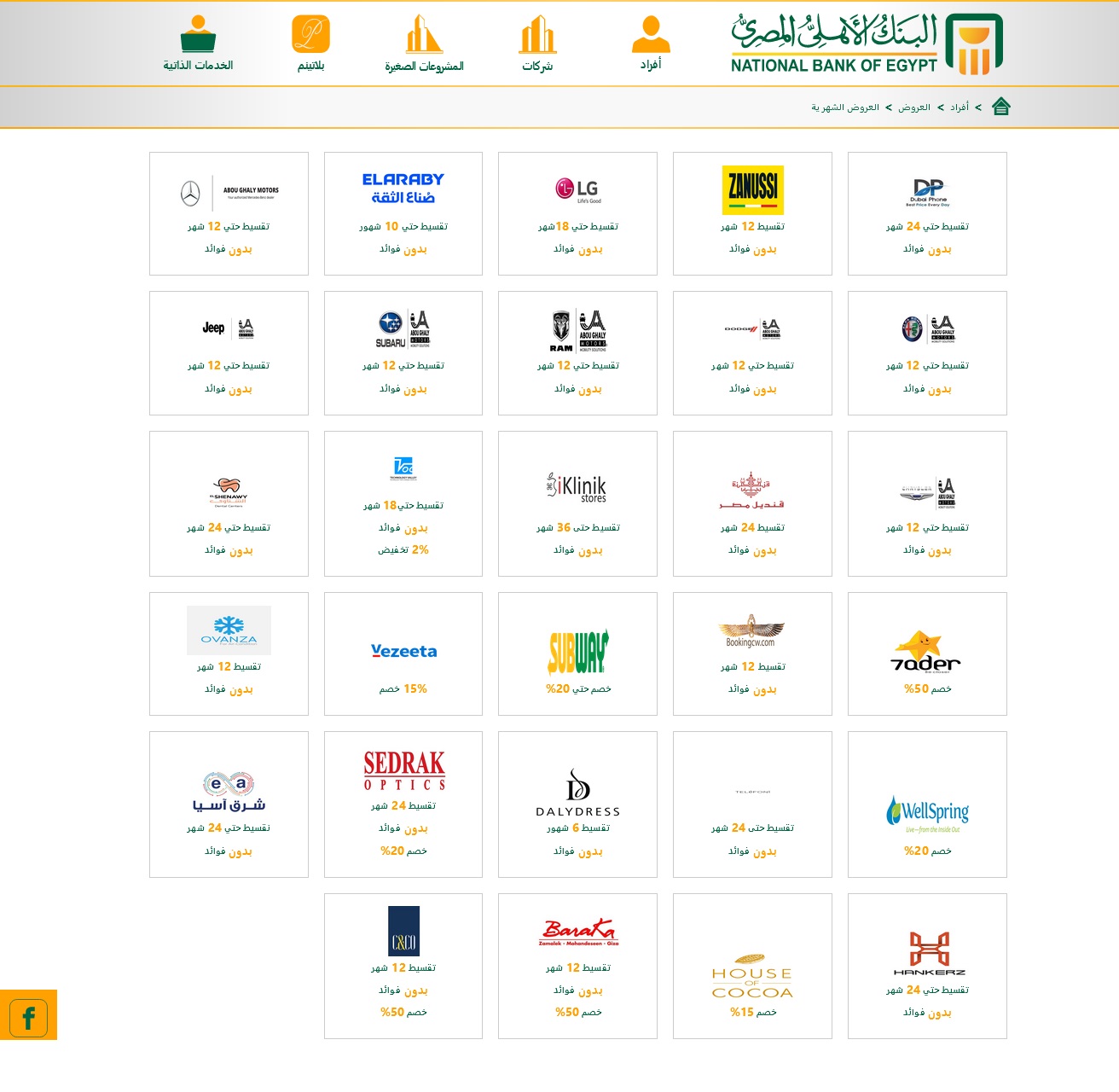Open the ELARABY offer card
Image resolution: width=1119 pixels, height=1092 pixels.
(x=403, y=213)
